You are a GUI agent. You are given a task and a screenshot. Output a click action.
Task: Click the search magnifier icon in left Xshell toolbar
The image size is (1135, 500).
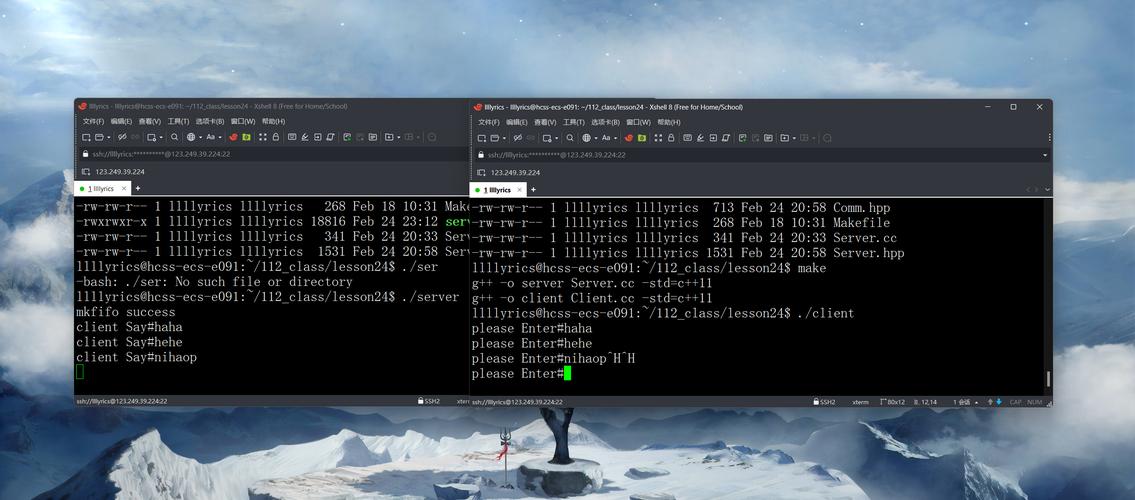(174, 137)
